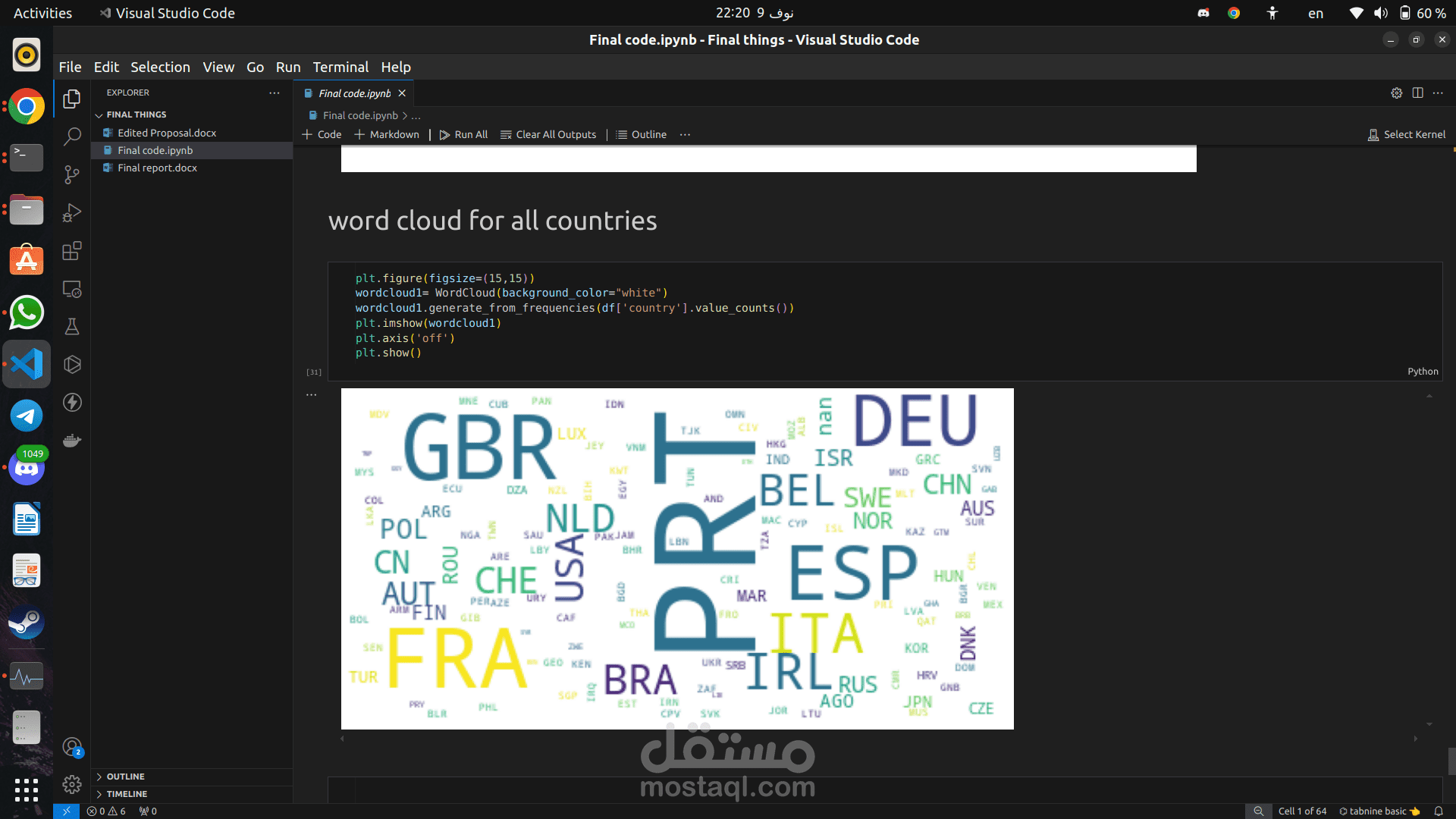
Task: Open the Extensions view
Action: 72,251
